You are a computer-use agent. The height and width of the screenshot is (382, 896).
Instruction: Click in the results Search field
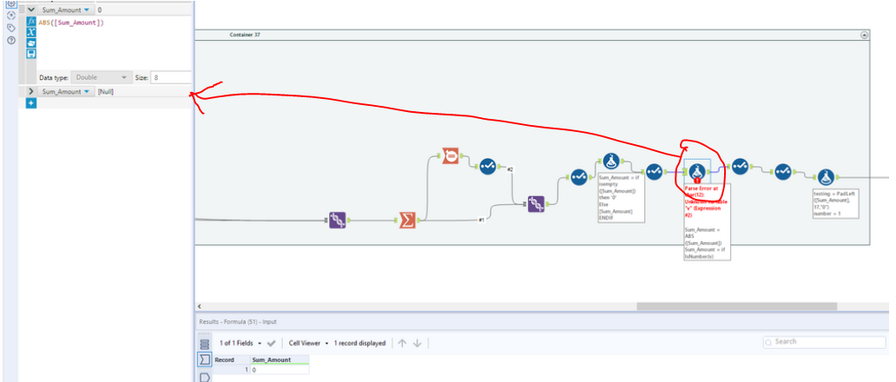824,342
